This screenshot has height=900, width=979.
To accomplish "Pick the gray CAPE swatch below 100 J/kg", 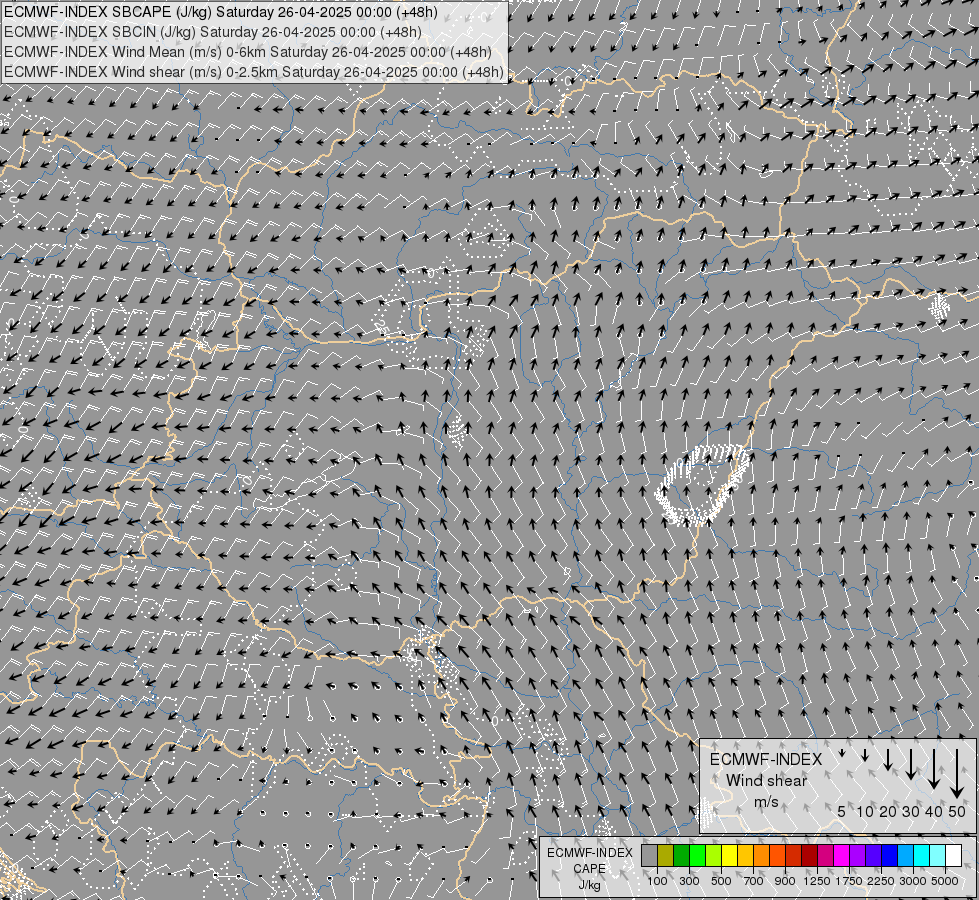I will [649, 855].
